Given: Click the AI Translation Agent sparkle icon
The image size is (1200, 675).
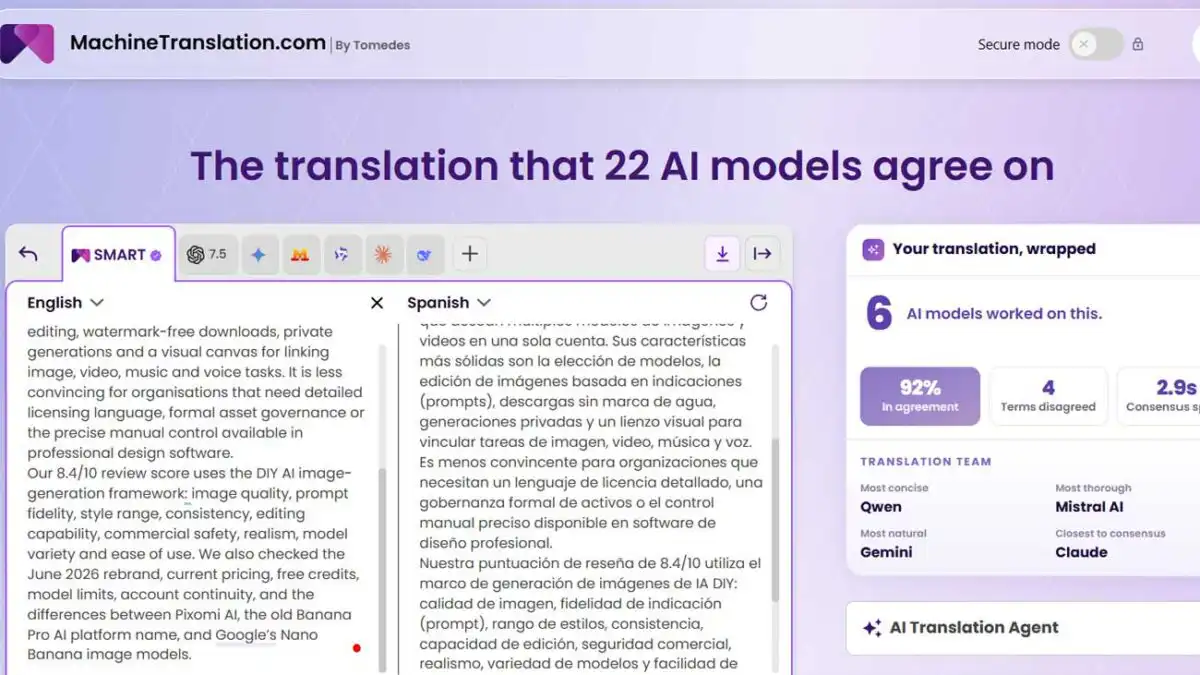Looking at the screenshot, I should point(872,628).
